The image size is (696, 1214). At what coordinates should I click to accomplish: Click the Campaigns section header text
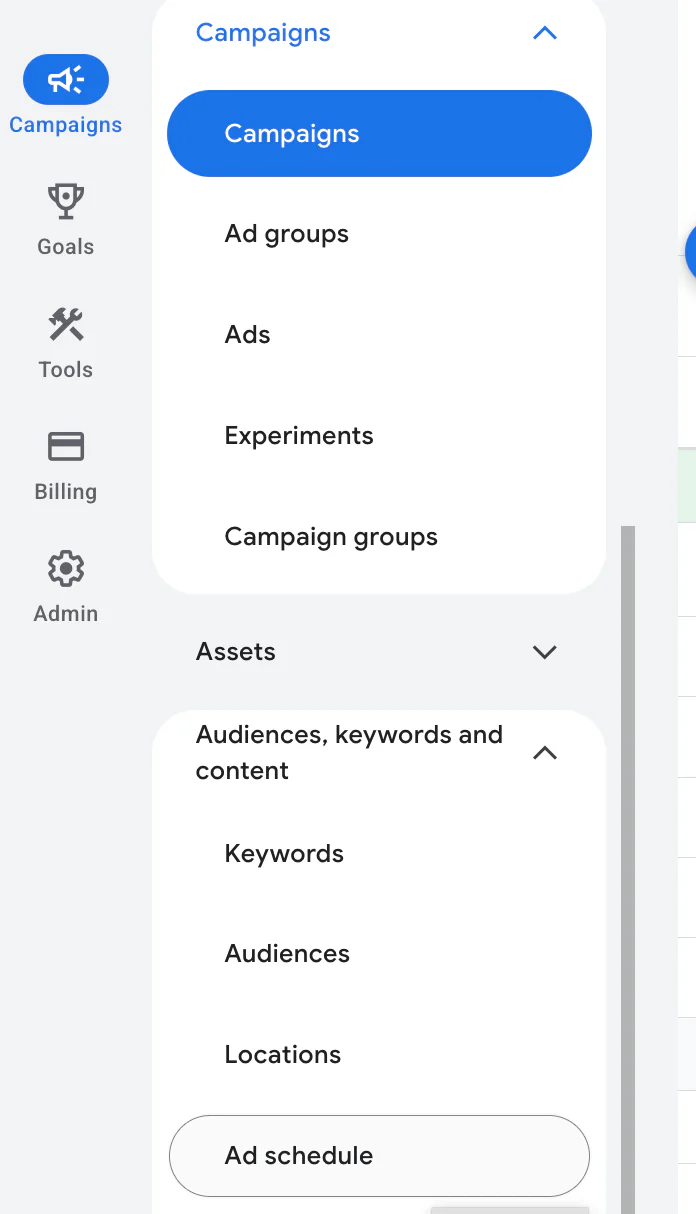point(263,33)
